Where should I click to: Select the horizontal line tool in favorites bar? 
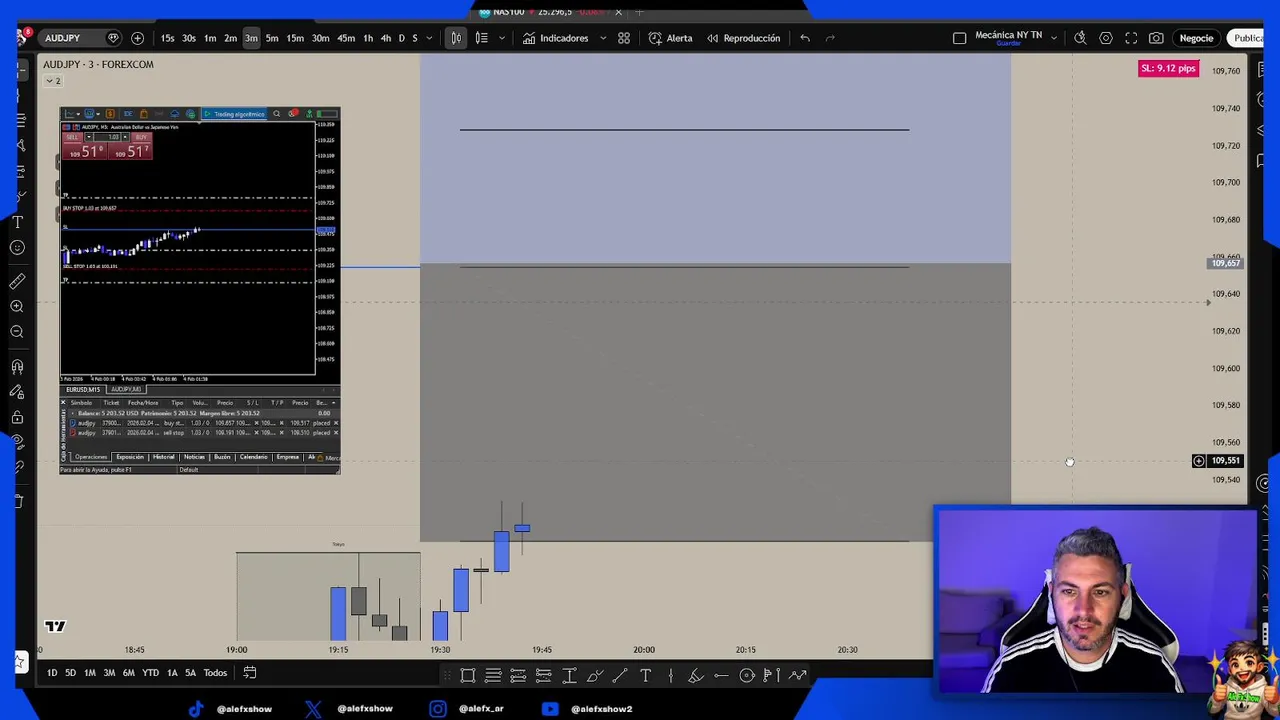pyautogui.click(x=721, y=676)
